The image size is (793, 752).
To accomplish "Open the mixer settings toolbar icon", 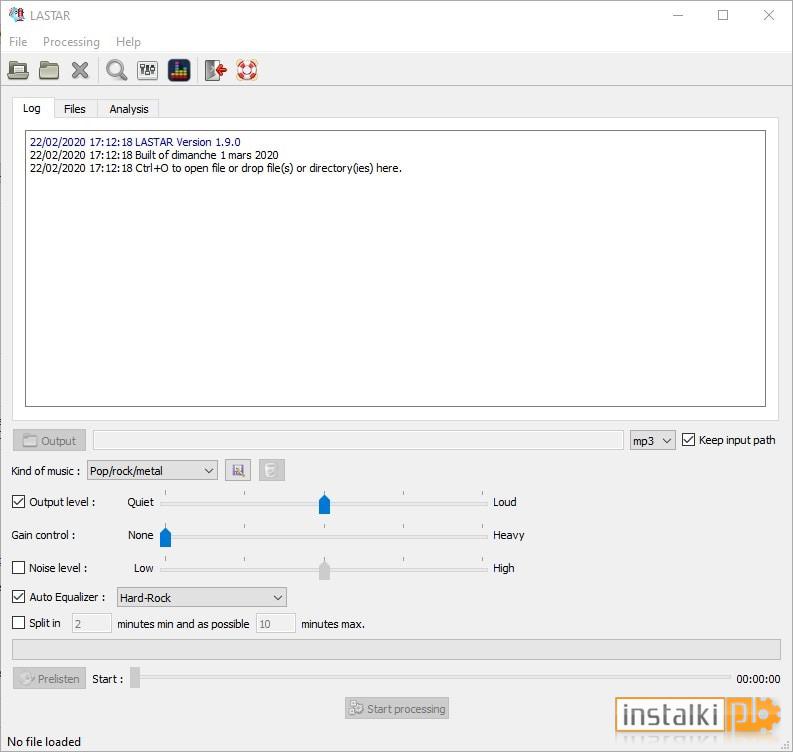I will (x=148, y=70).
